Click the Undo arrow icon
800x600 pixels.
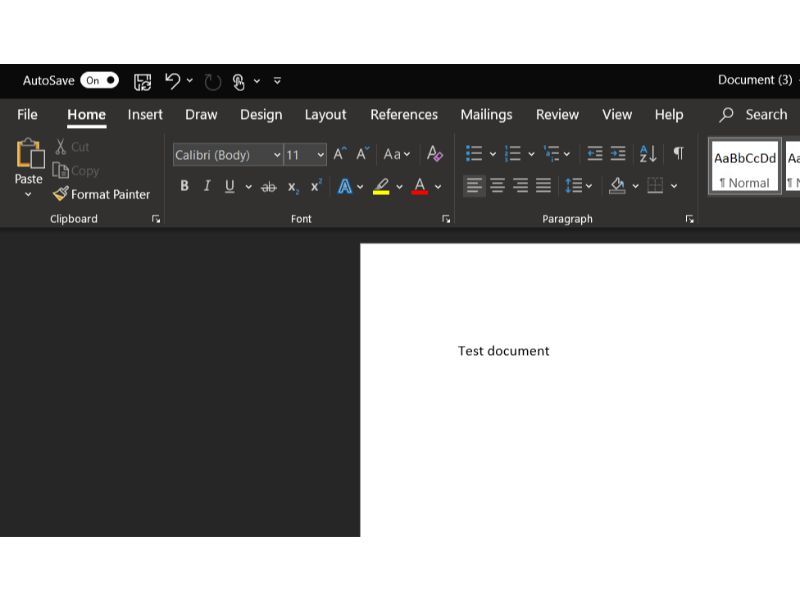[172, 81]
